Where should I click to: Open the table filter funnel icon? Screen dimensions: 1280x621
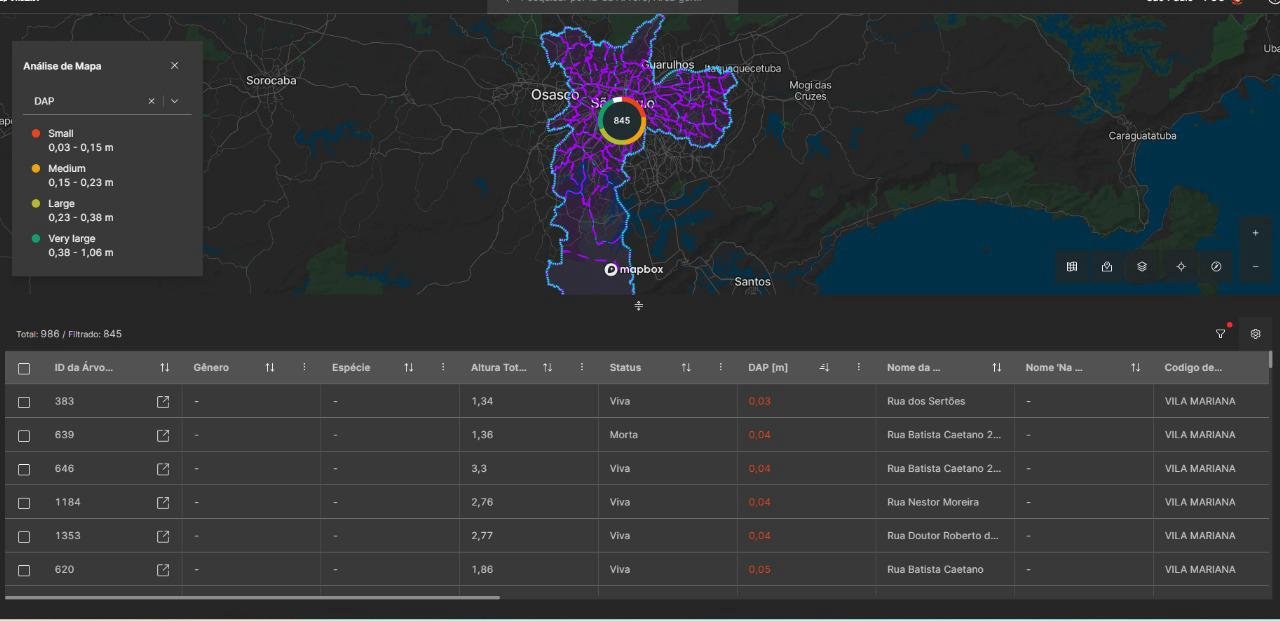point(1221,334)
